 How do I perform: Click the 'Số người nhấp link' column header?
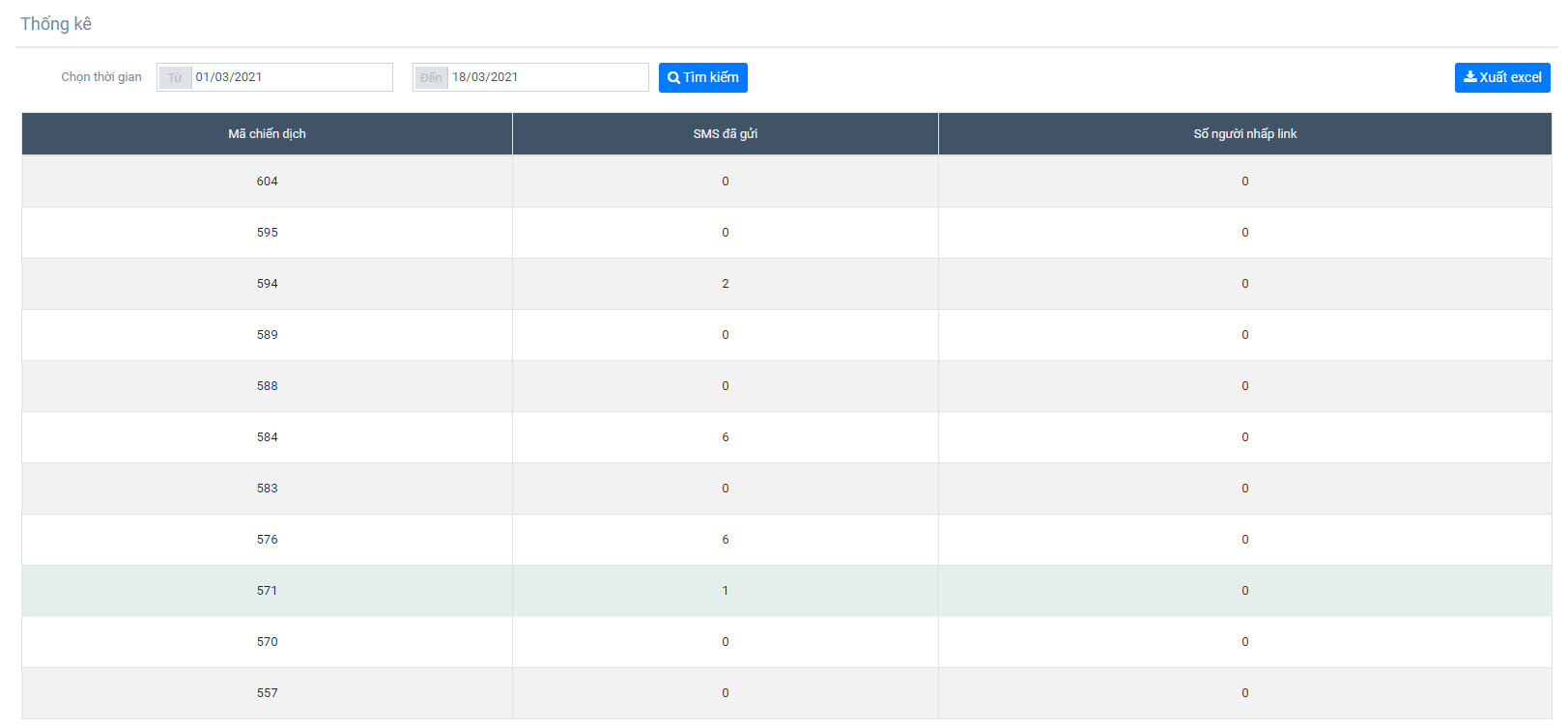pyautogui.click(x=1244, y=134)
